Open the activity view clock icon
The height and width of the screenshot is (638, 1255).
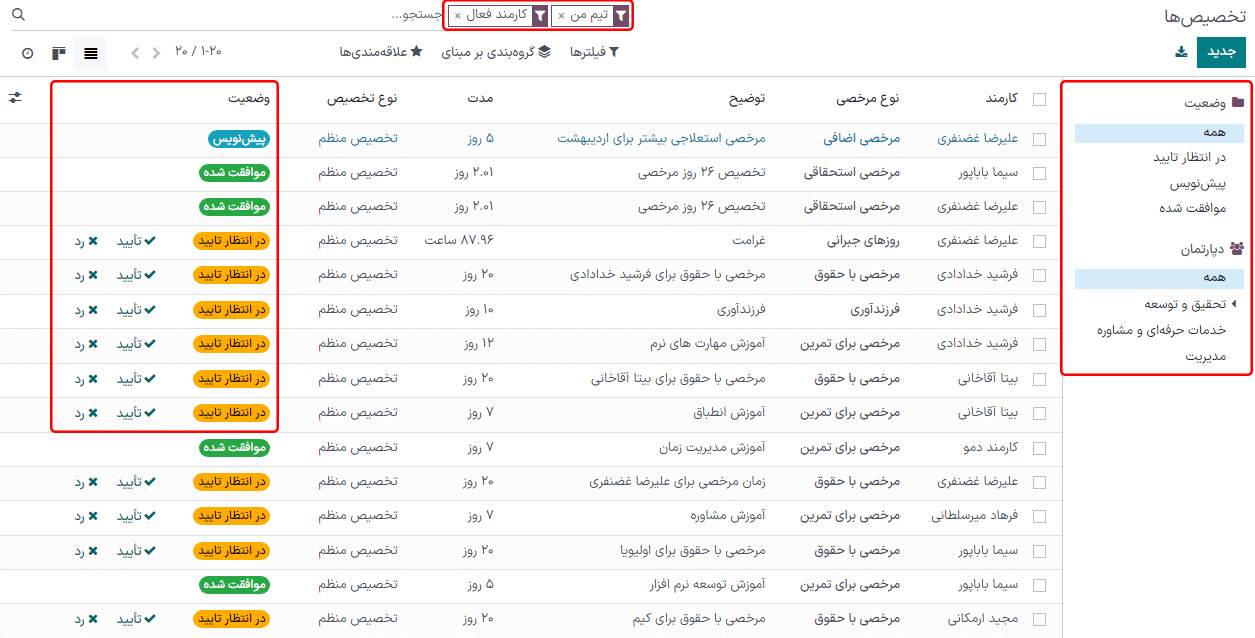[27, 53]
